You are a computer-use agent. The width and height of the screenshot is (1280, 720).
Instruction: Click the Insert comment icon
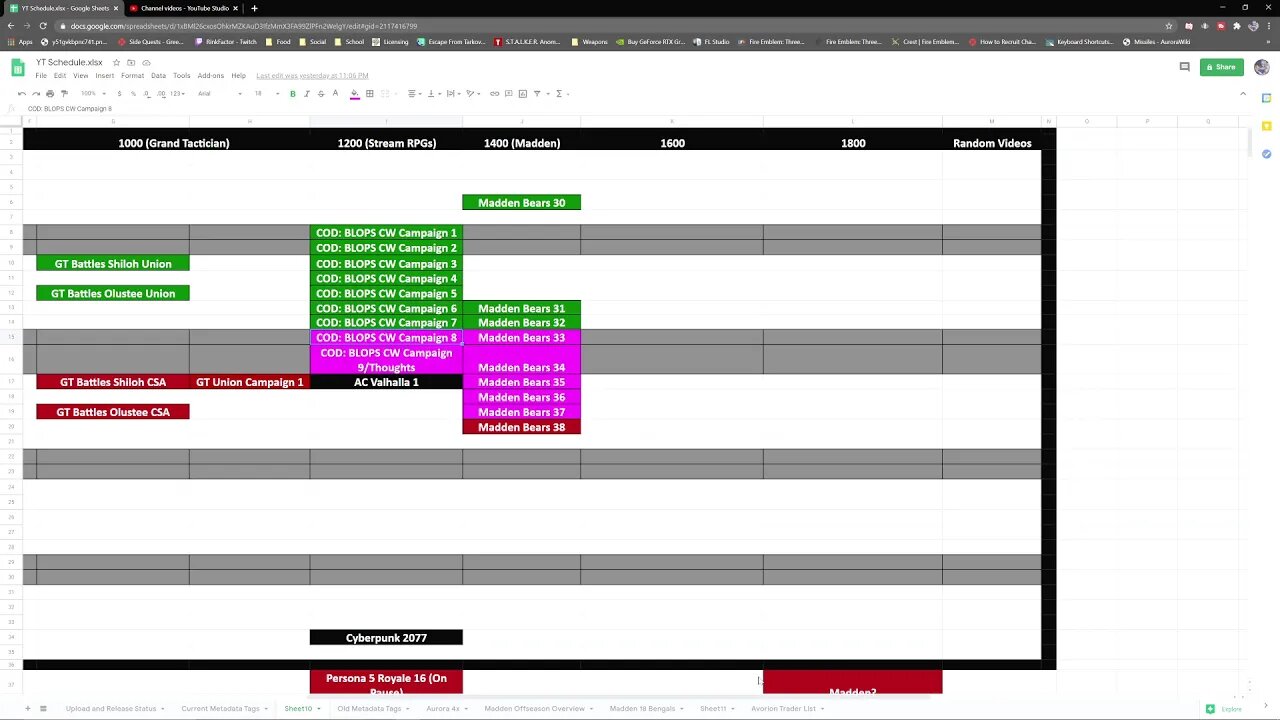508,94
